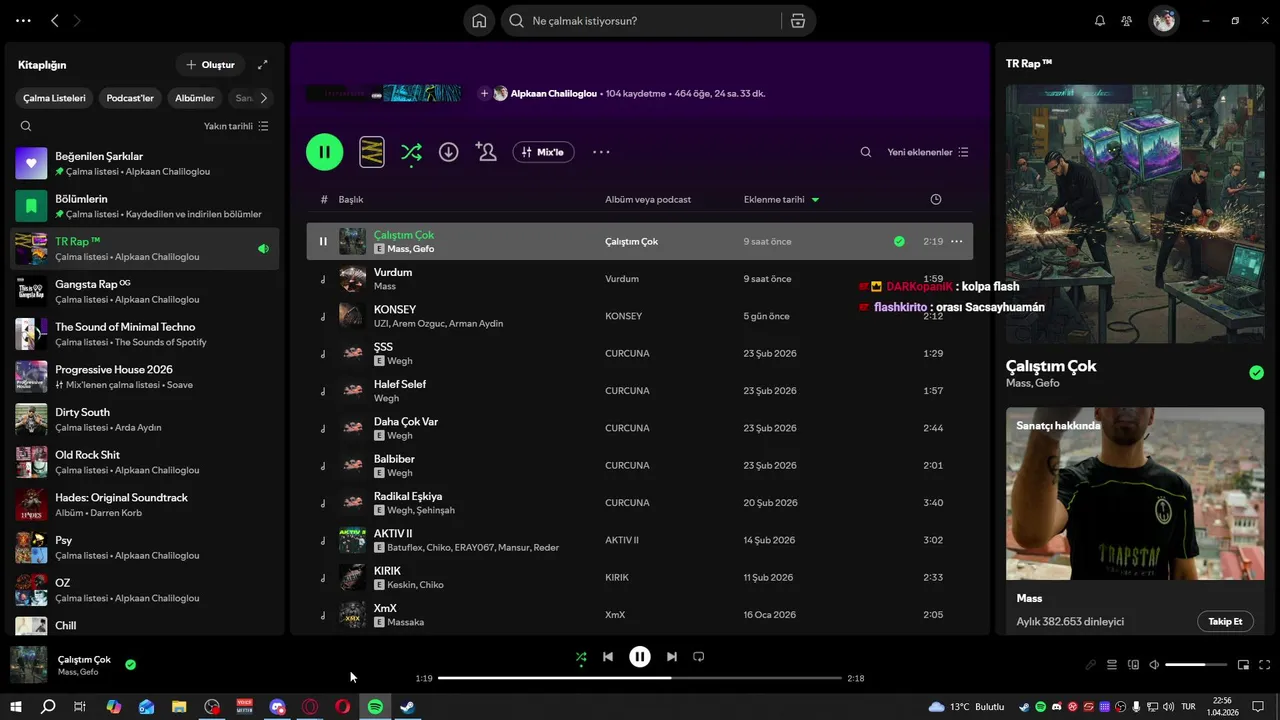The height and width of the screenshot is (720, 1280).
Task: Search within the playlist
Action: [866, 152]
